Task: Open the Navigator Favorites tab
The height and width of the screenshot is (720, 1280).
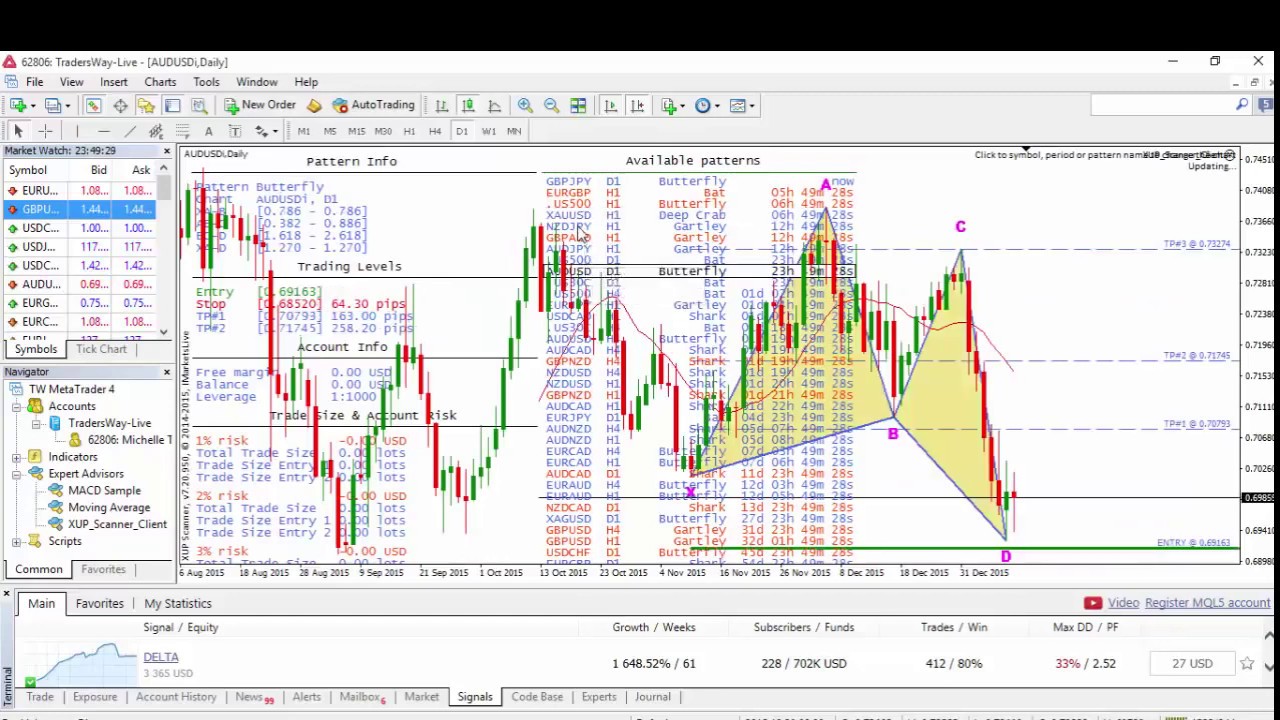Action: [x=103, y=569]
